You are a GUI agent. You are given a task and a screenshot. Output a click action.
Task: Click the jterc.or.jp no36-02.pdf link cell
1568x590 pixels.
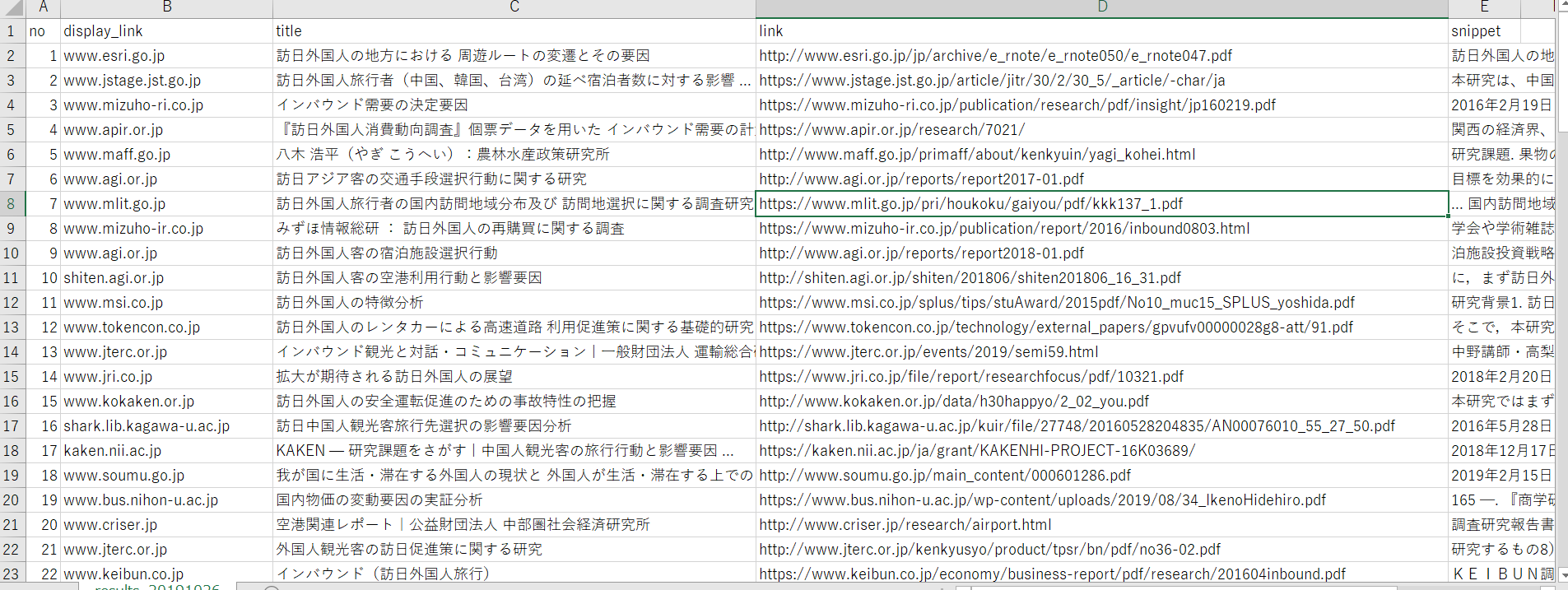1102,550
